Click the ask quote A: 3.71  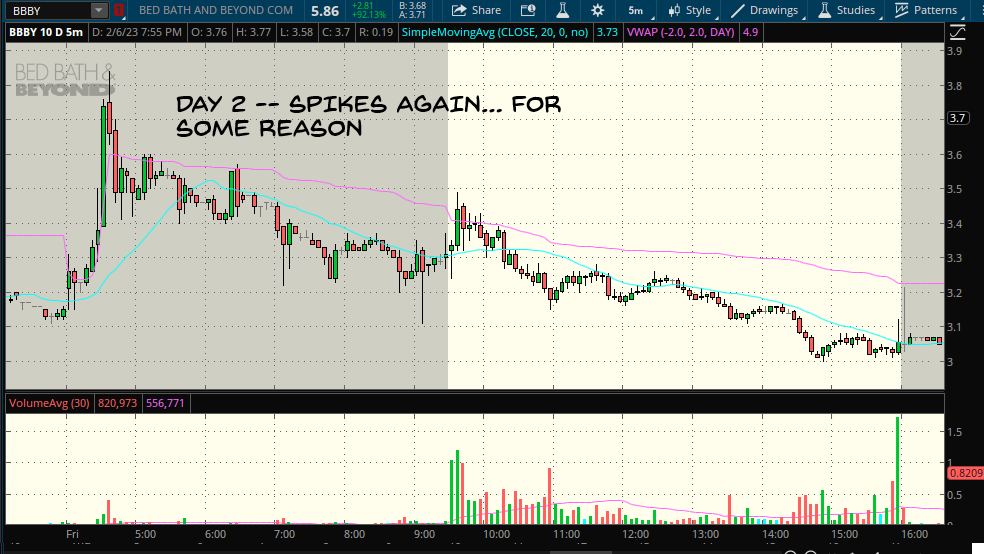[x=412, y=14]
